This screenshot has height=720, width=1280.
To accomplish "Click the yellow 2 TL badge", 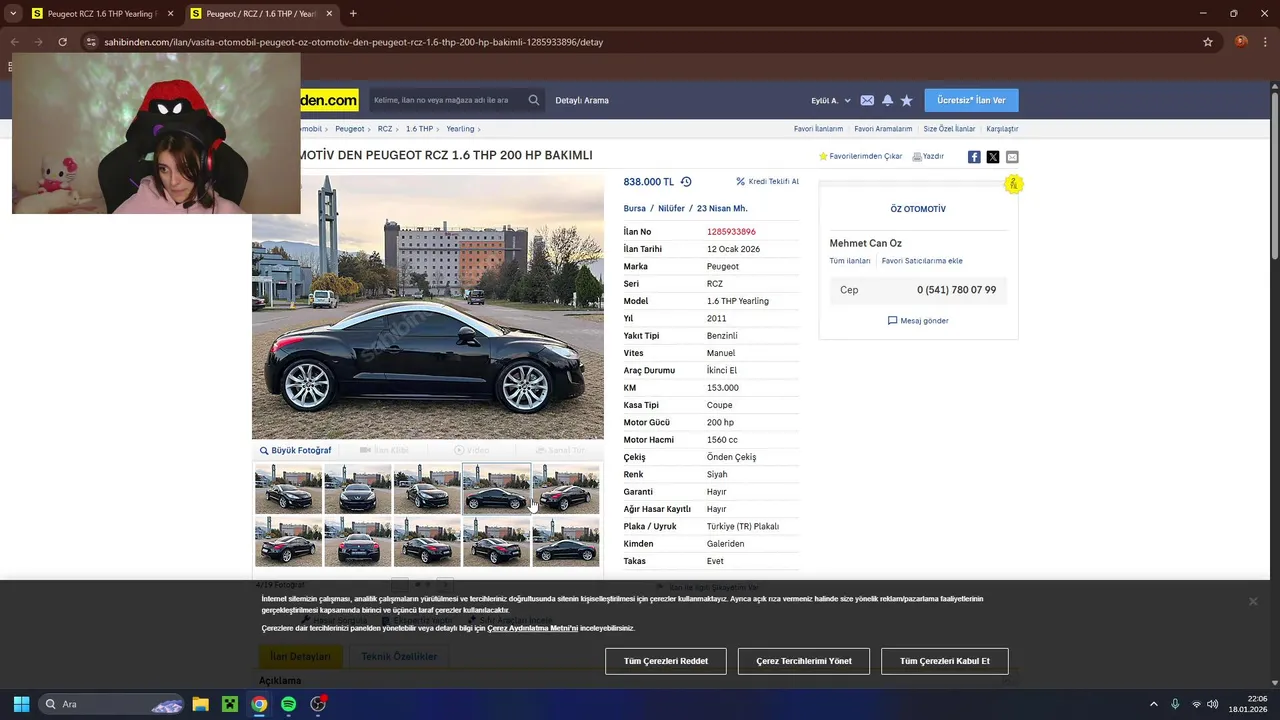I will [1013, 184].
